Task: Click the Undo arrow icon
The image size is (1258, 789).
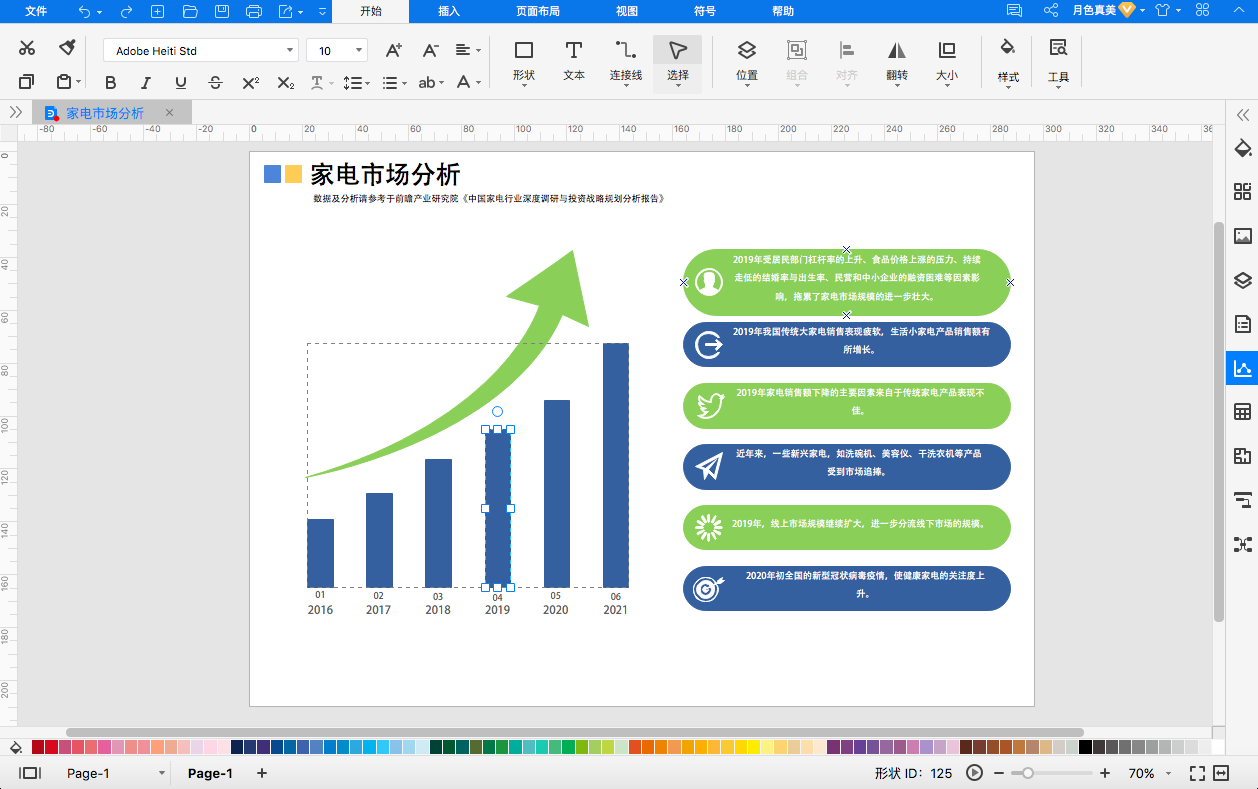Action: click(x=84, y=11)
